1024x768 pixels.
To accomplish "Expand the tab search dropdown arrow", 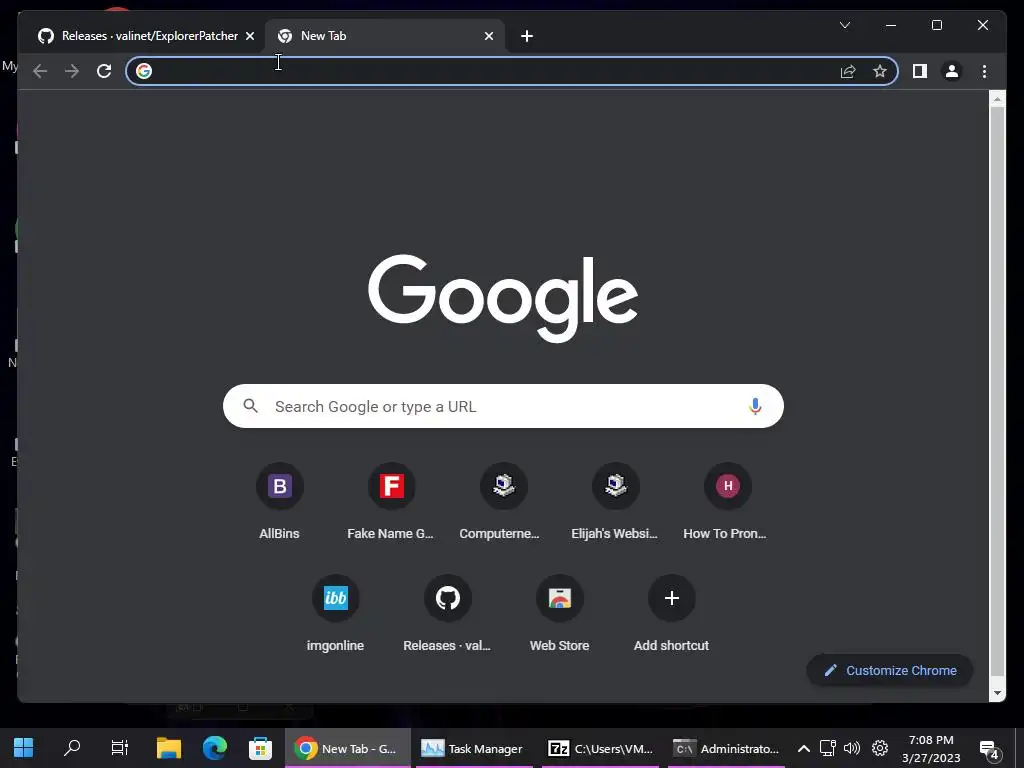I will [844, 25].
